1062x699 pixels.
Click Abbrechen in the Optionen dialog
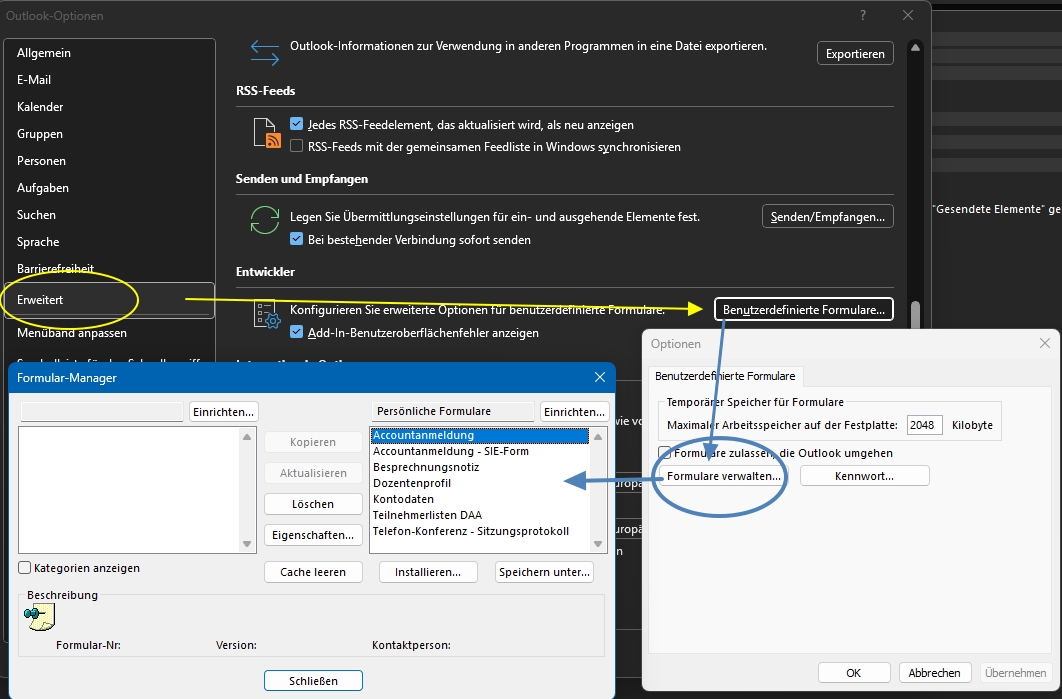coord(934,673)
